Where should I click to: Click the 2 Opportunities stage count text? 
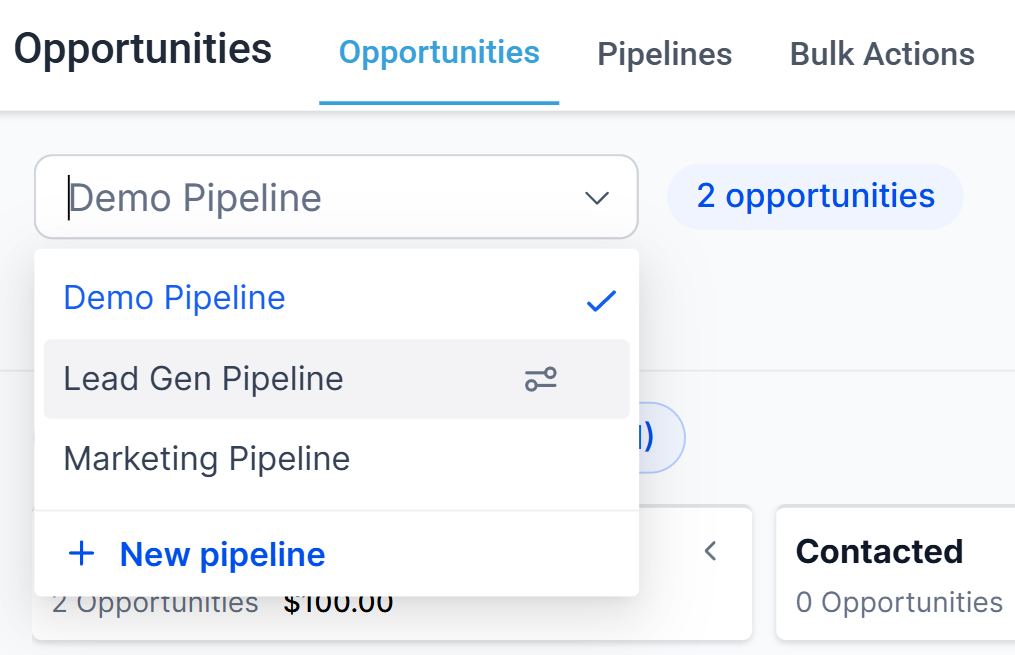click(x=155, y=604)
